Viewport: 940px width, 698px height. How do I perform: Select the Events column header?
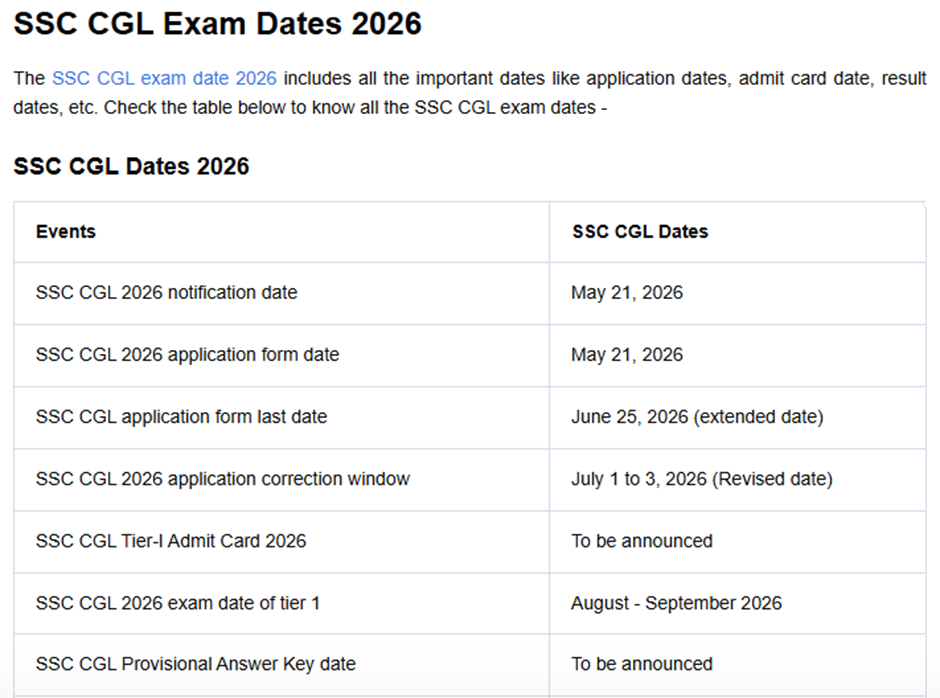pyautogui.click(x=65, y=231)
